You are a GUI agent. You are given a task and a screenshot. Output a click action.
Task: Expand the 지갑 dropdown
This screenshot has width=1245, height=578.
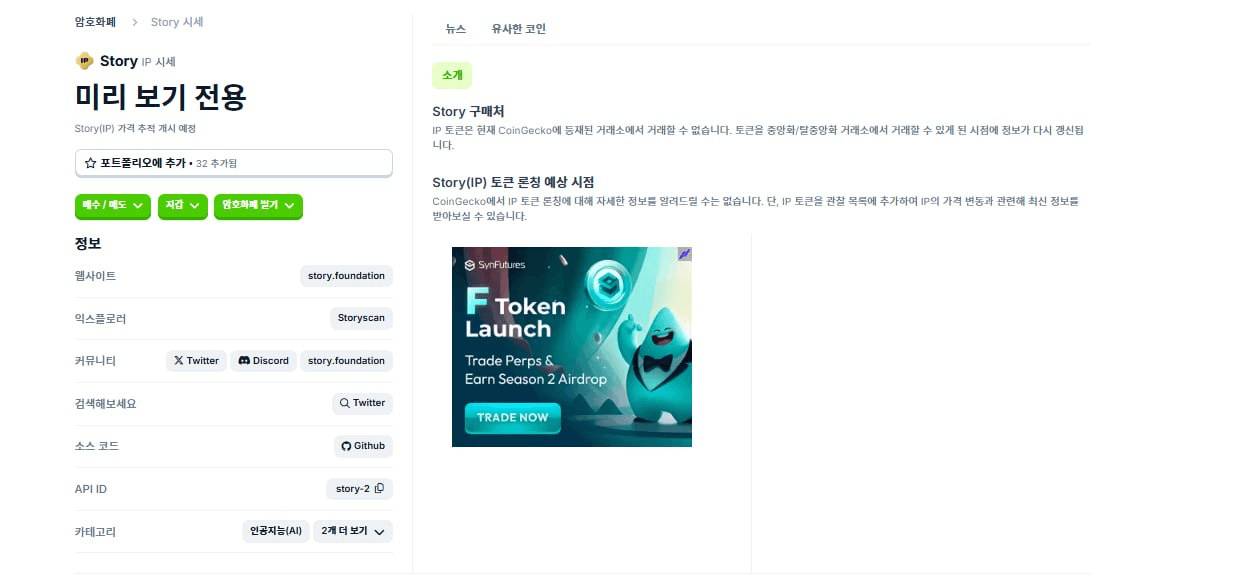(x=183, y=205)
